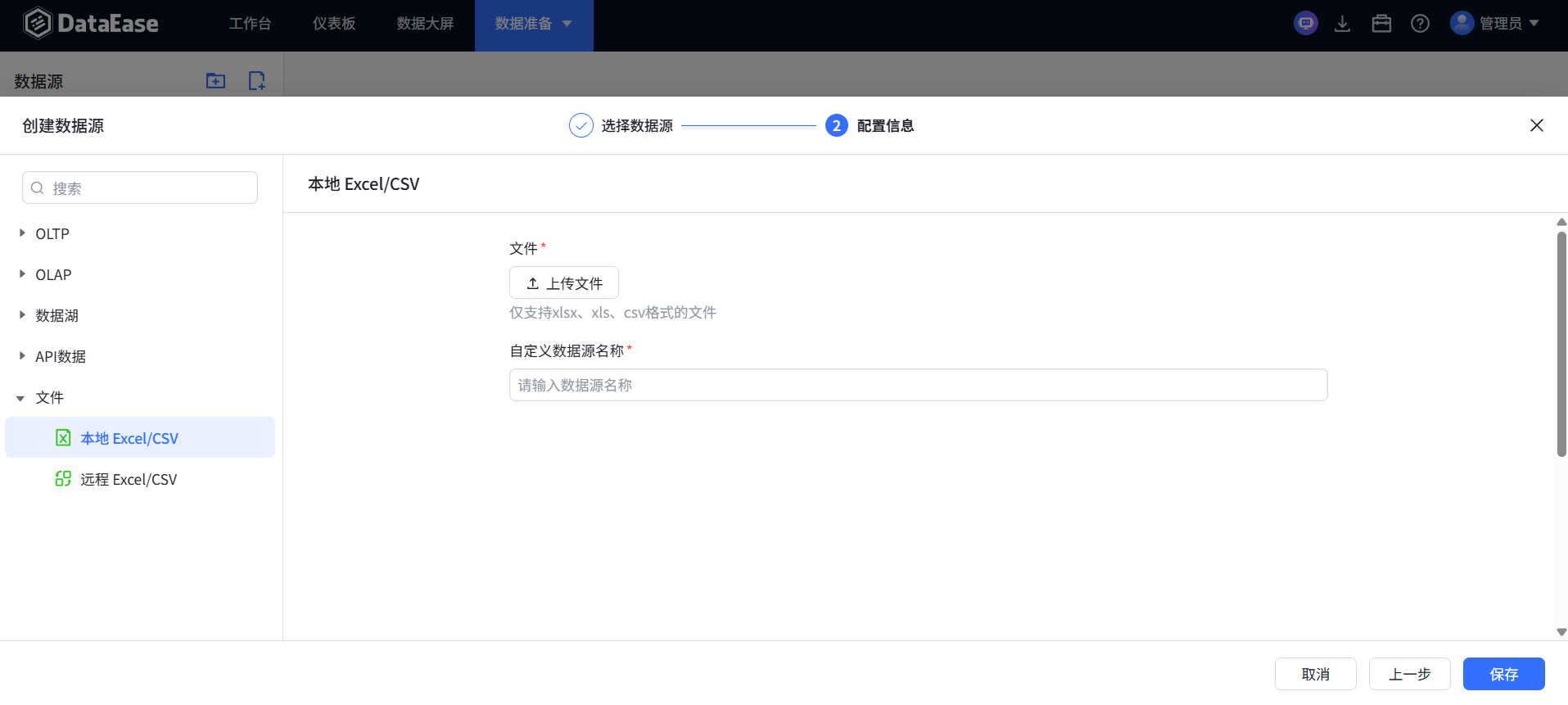Click the 本地 Excel green file icon
The width and height of the screenshot is (1568, 705).
tap(63, 438)
